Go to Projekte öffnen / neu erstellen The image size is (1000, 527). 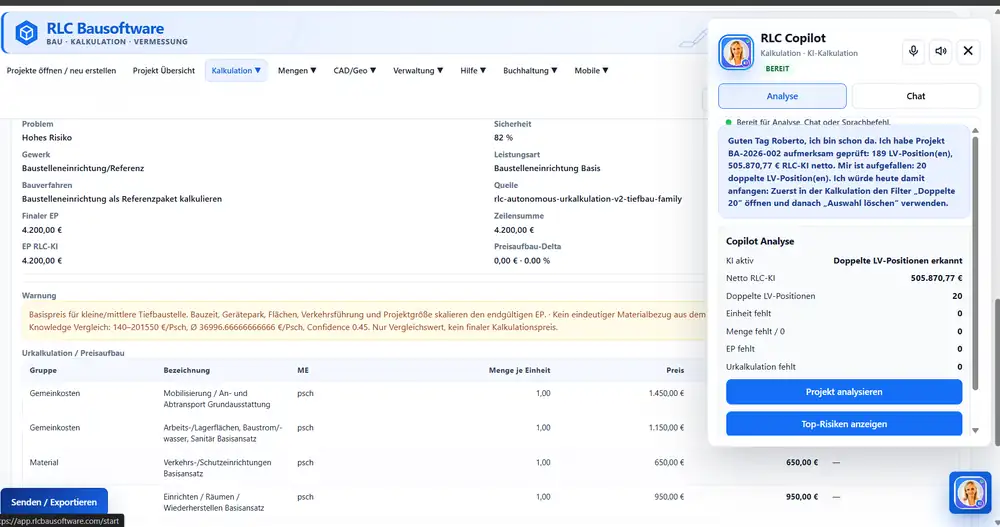[x=61, y=71]
